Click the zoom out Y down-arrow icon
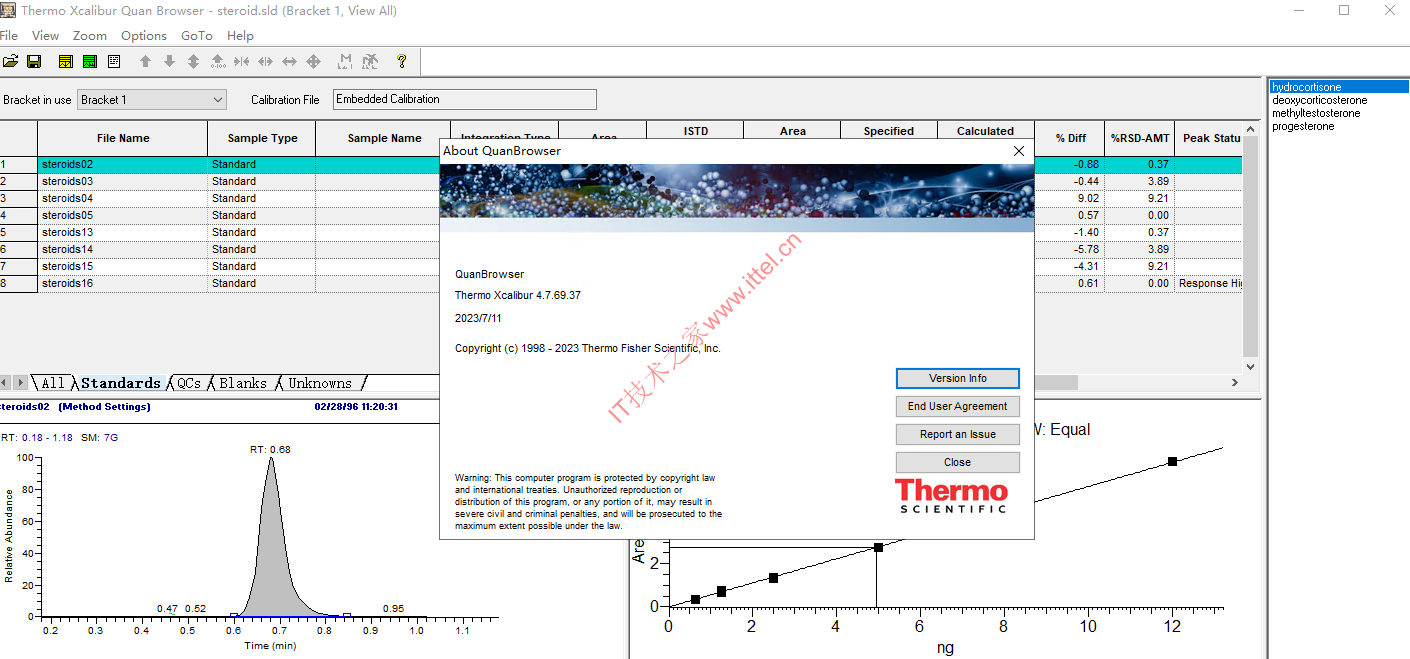The image size is (1410, 659). [x=169, y=62]
